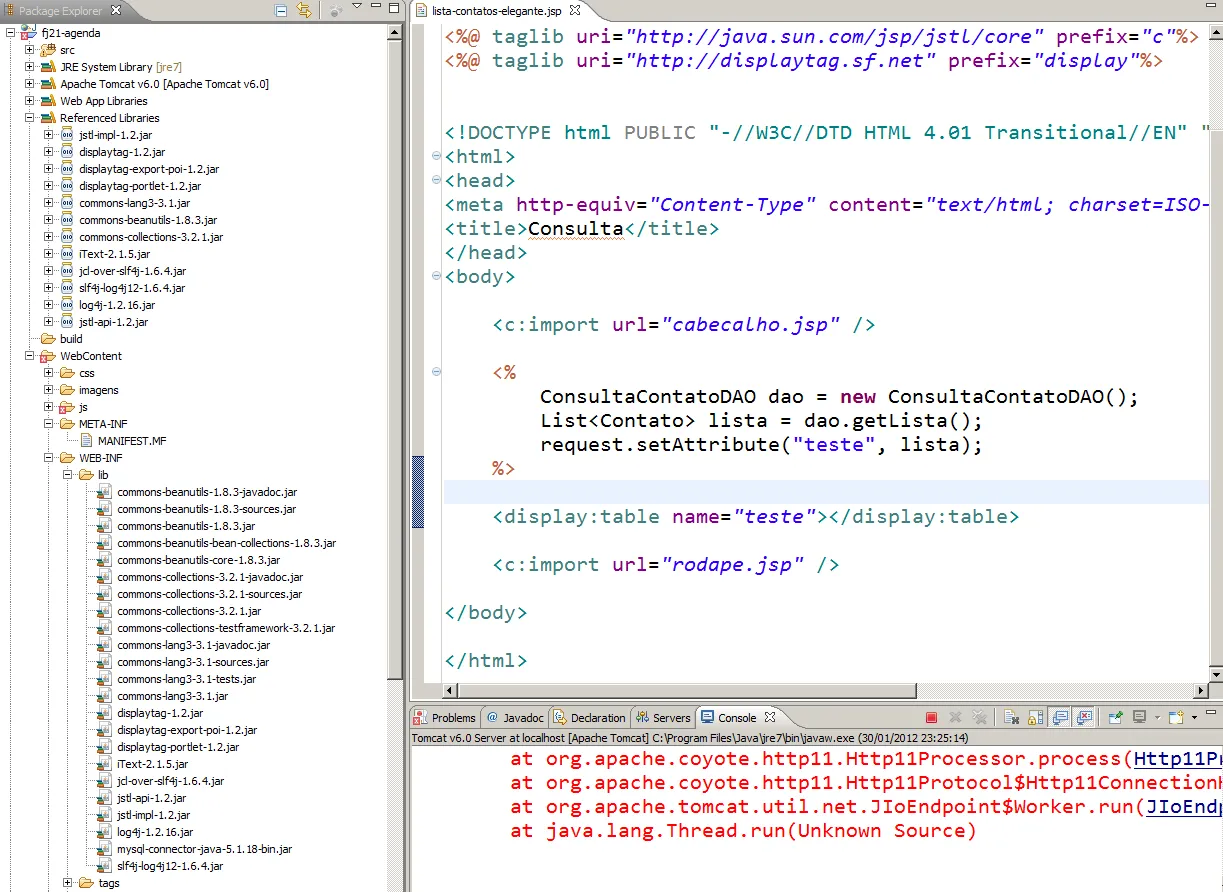The width and height of the screenshot is (1223, 892).
Task: Minimize the Console view panel
Action: click(1211, 712)
